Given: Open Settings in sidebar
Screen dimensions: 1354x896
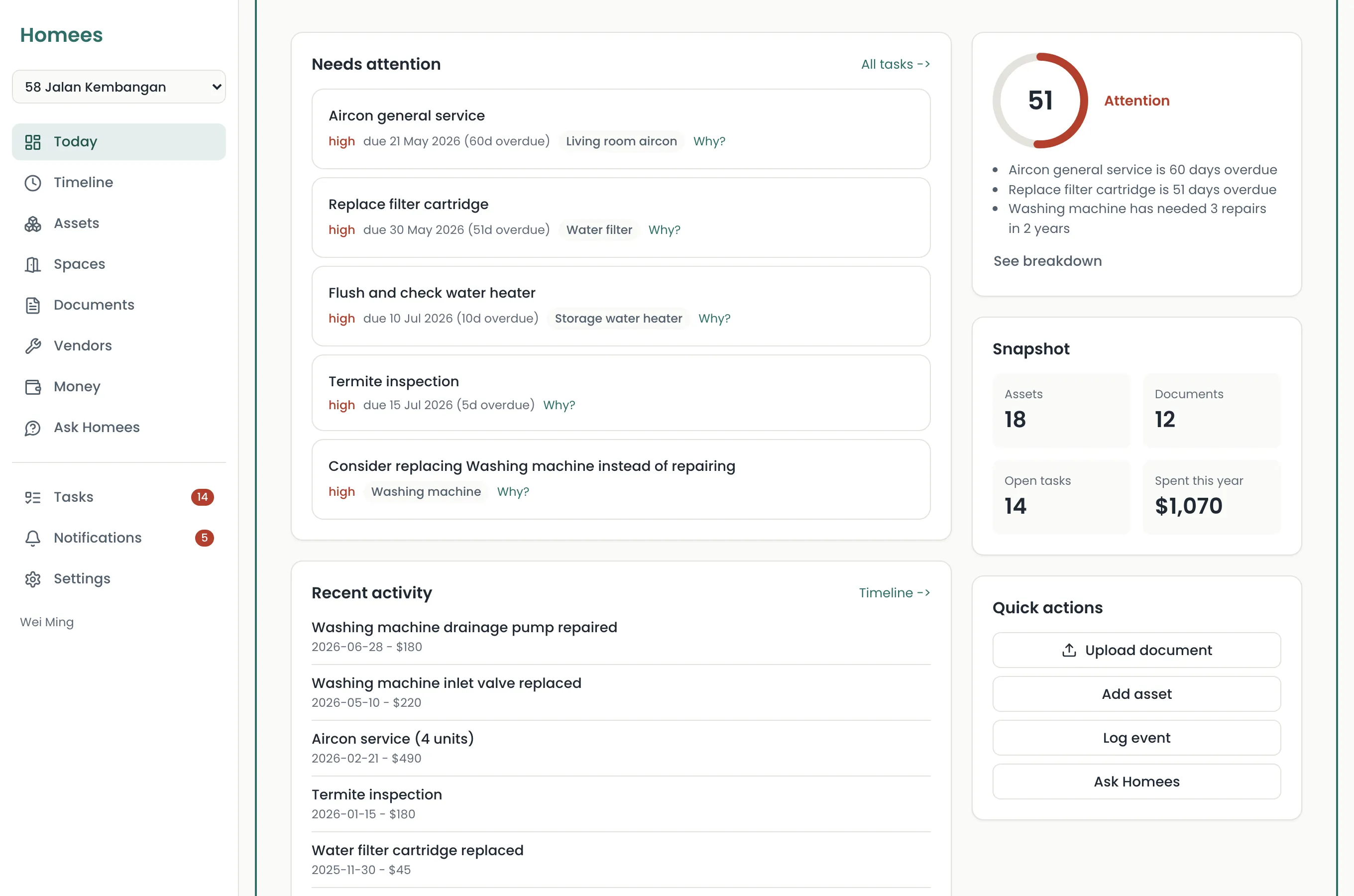Looking at the screenshot, I should click(x=119, y=579).
